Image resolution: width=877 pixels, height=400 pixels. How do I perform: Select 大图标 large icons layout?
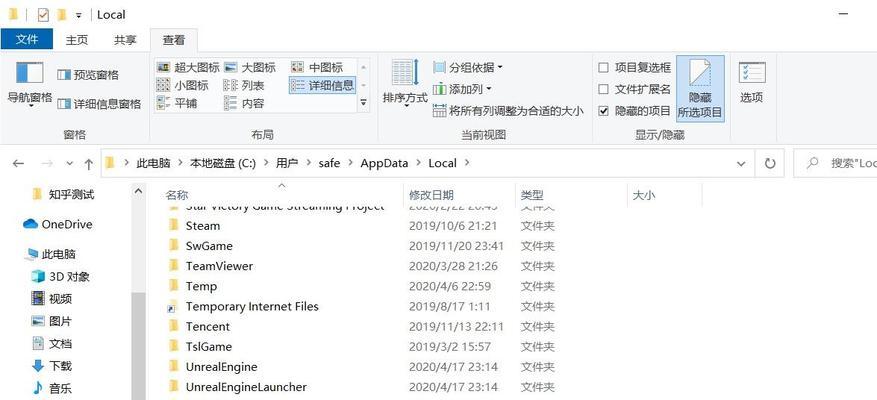click(x=249, y=68)
